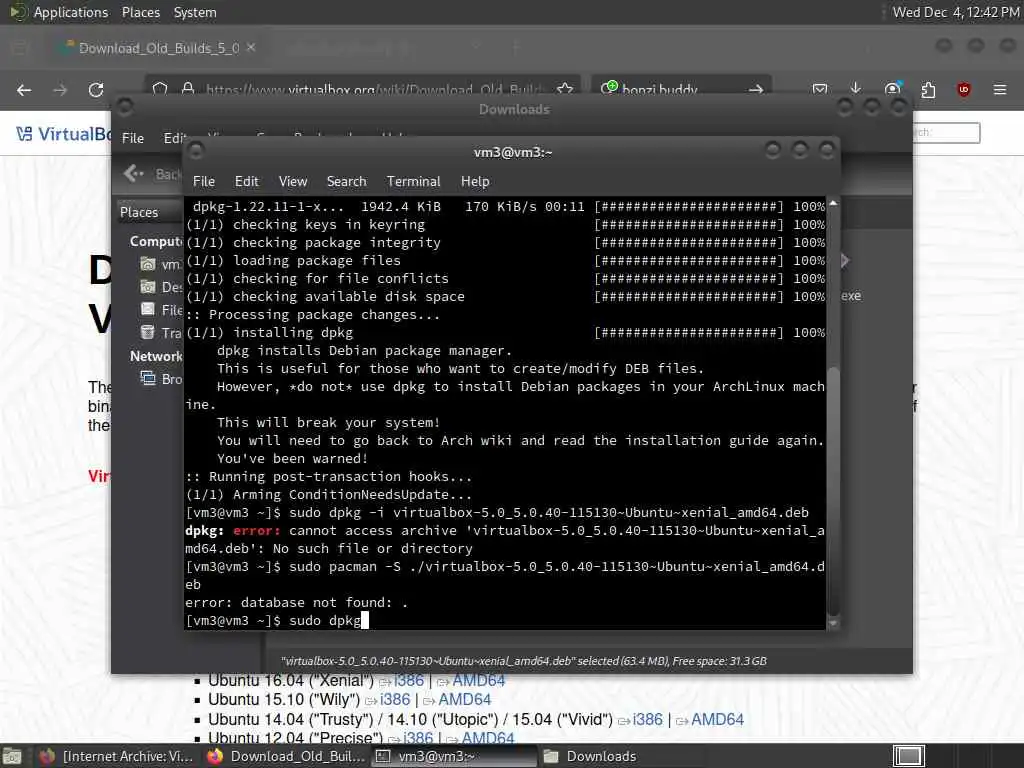
Task: Click the terminal prompt line 'sudo dpkg'
Action: pyautogui.click(x=277, y=620)
